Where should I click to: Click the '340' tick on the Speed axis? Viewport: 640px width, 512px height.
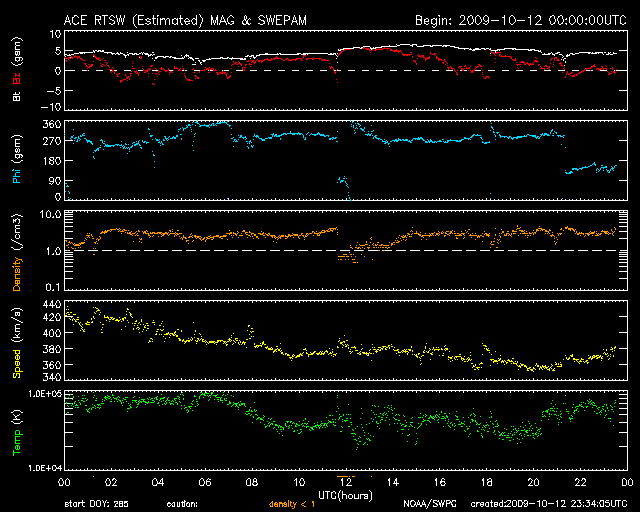[x=52, y=377]
